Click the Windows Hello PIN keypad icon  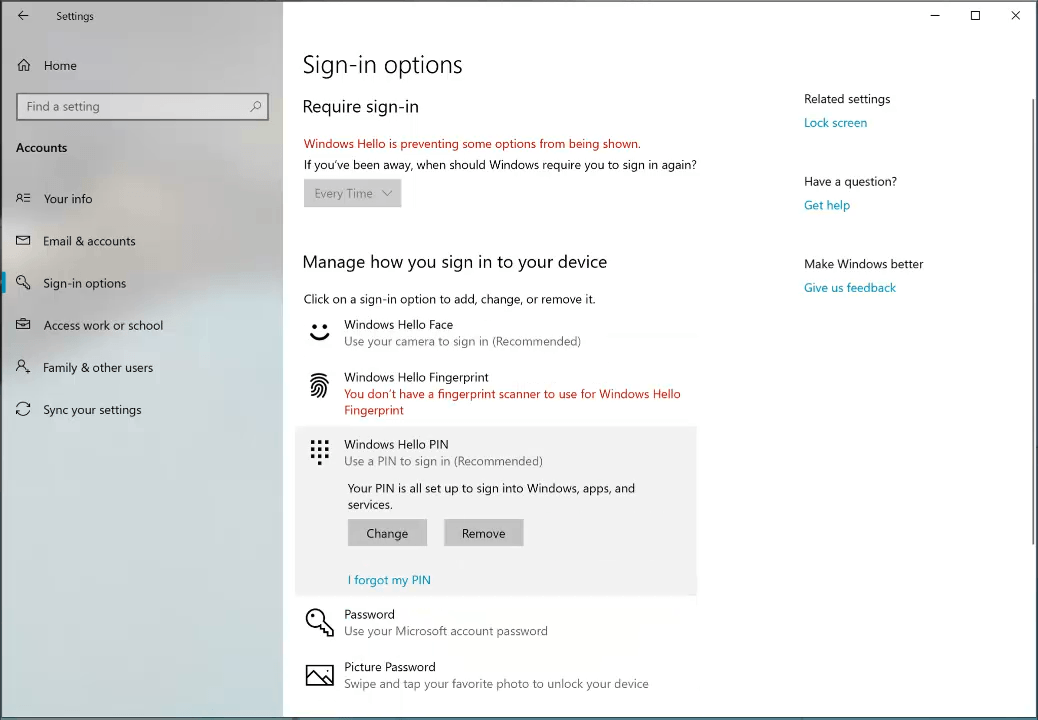click(319, 452)
